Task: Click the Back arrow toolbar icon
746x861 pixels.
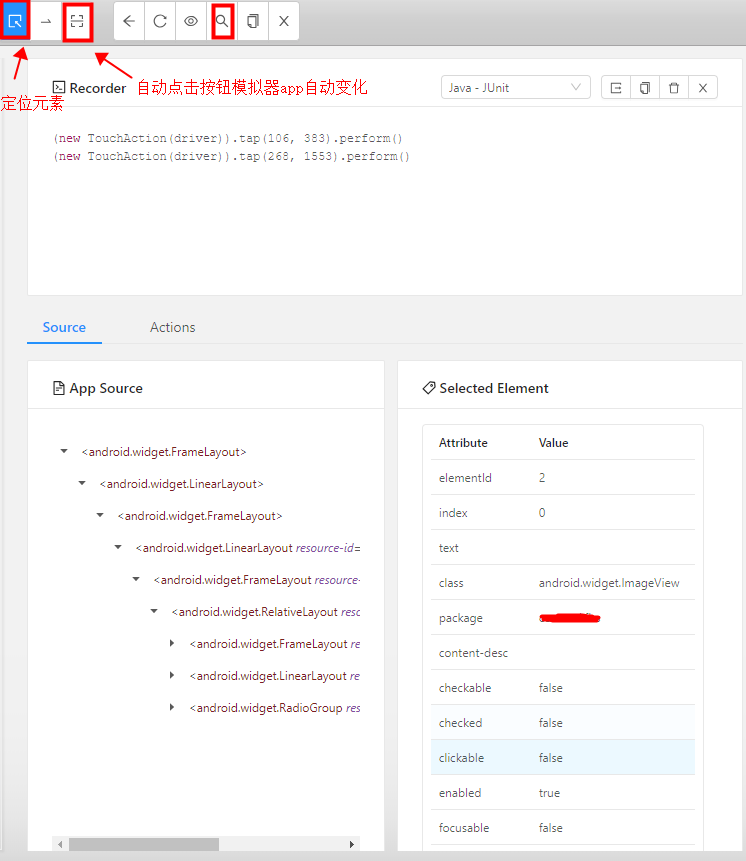Action: (129, 21)
